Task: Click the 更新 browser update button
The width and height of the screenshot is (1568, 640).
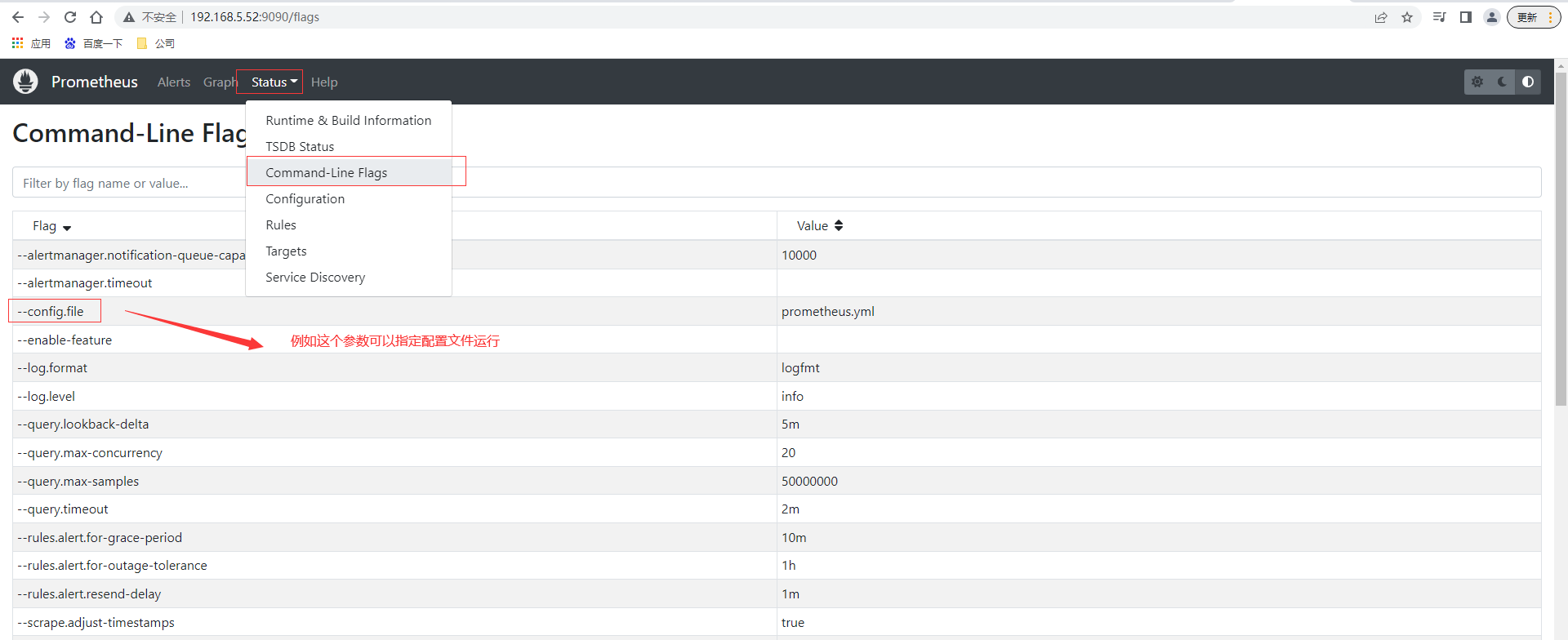Action: 1533,17
